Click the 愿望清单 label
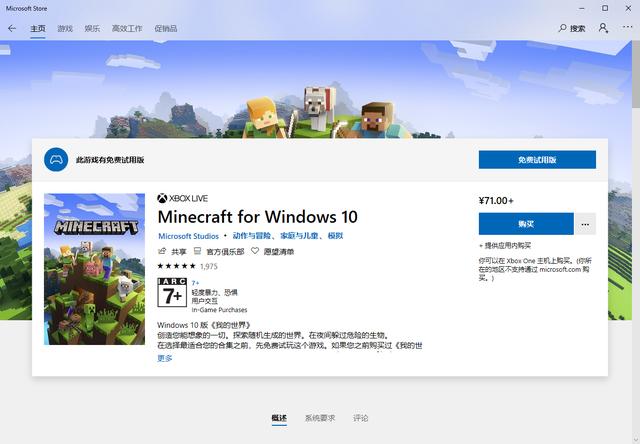This screenshot has height=444, width=640. (x=279, y=251)
